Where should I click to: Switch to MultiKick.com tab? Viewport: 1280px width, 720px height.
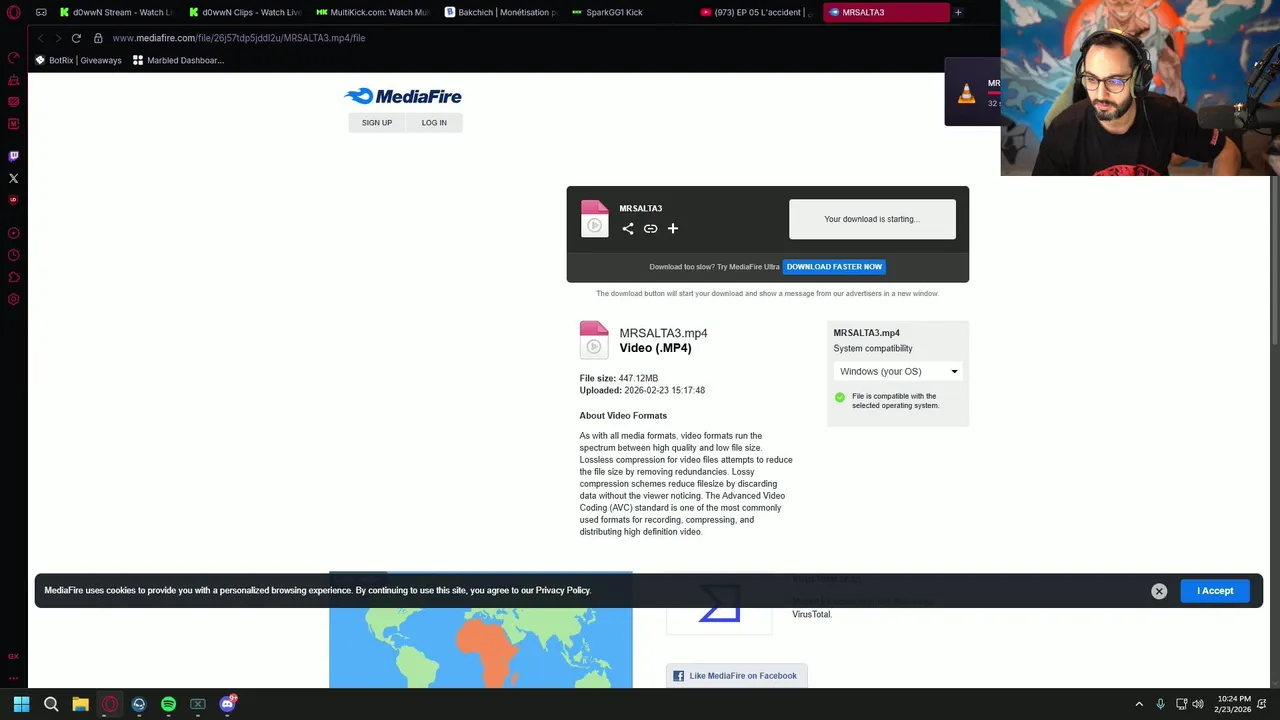(373, 12)
